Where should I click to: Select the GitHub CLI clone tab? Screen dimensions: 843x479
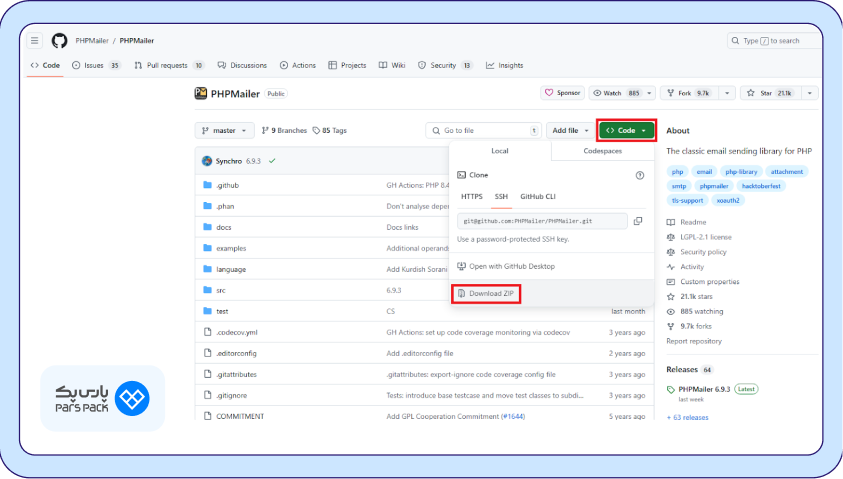pos(538,197)
